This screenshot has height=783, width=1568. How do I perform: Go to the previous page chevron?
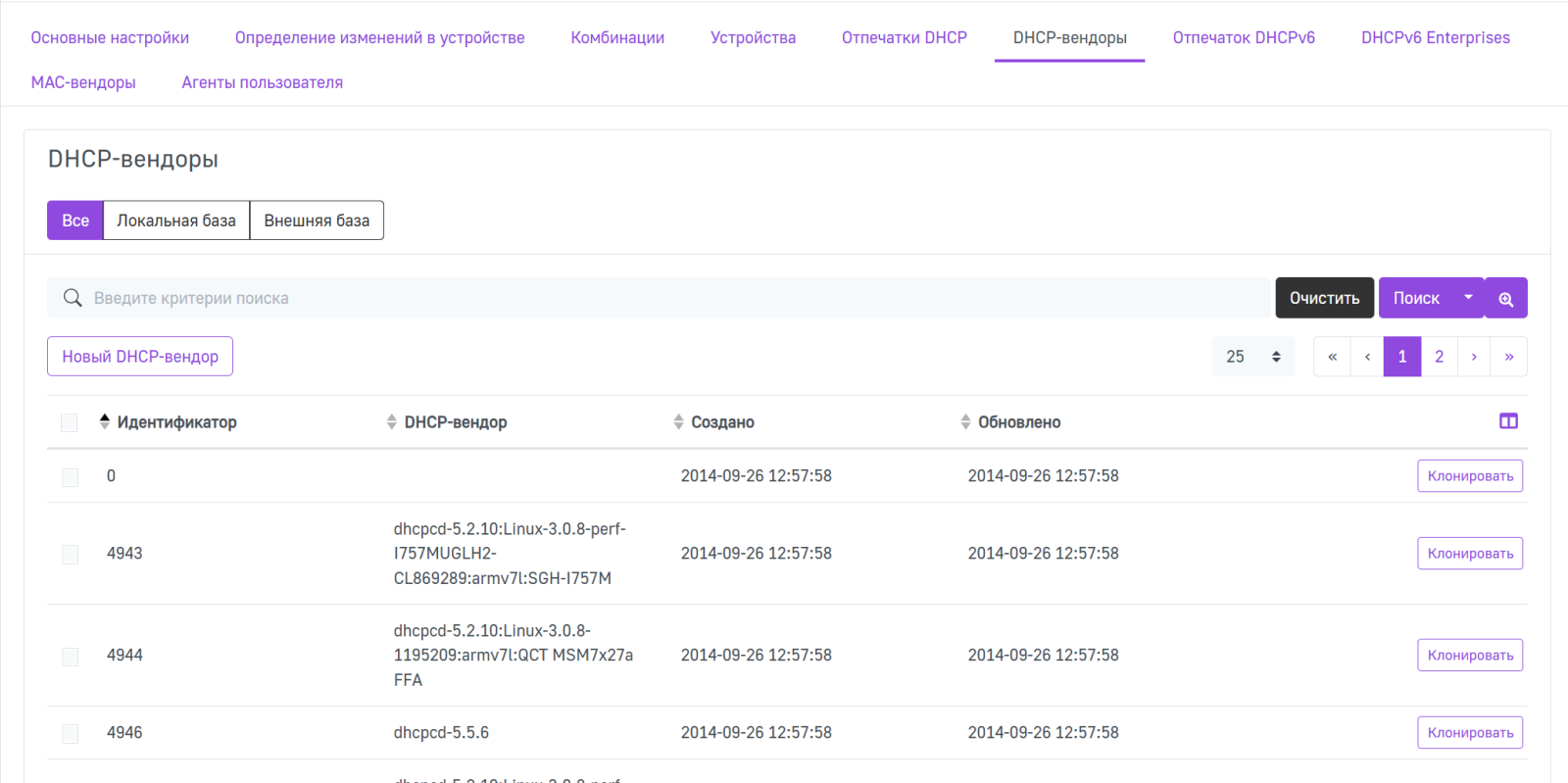point(1367,357)
